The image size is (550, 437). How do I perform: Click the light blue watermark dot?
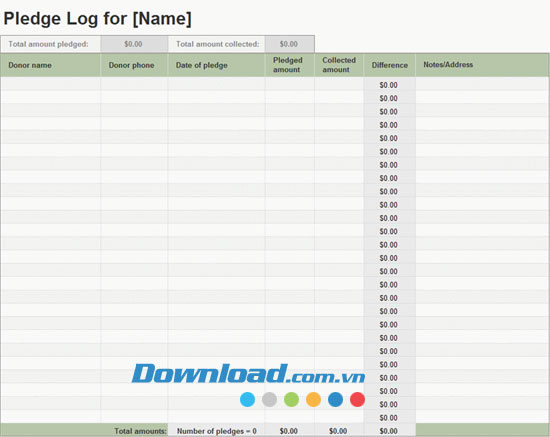(247, 399)
